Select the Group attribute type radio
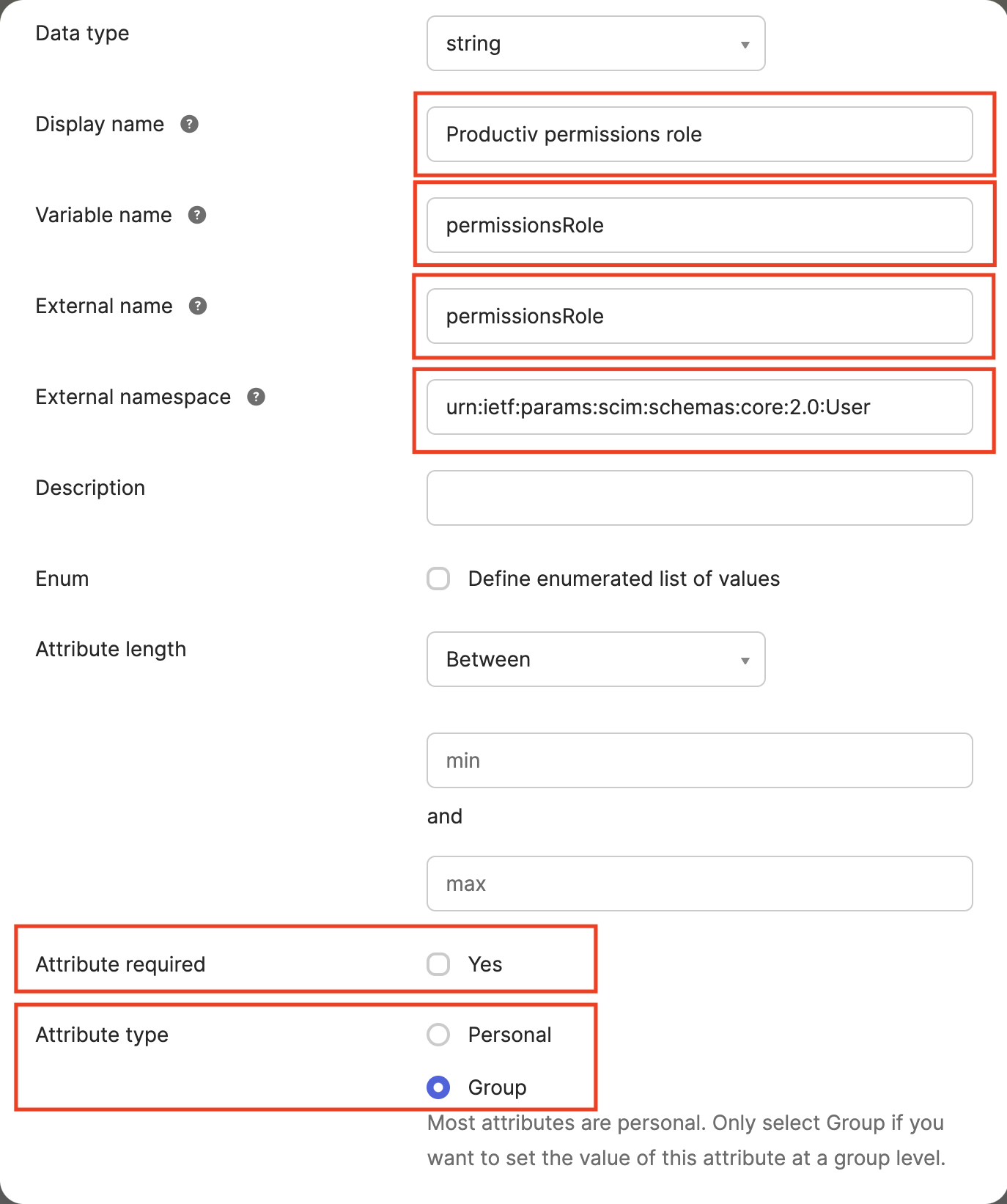1007x1204 pixels. pos(438,1087)
